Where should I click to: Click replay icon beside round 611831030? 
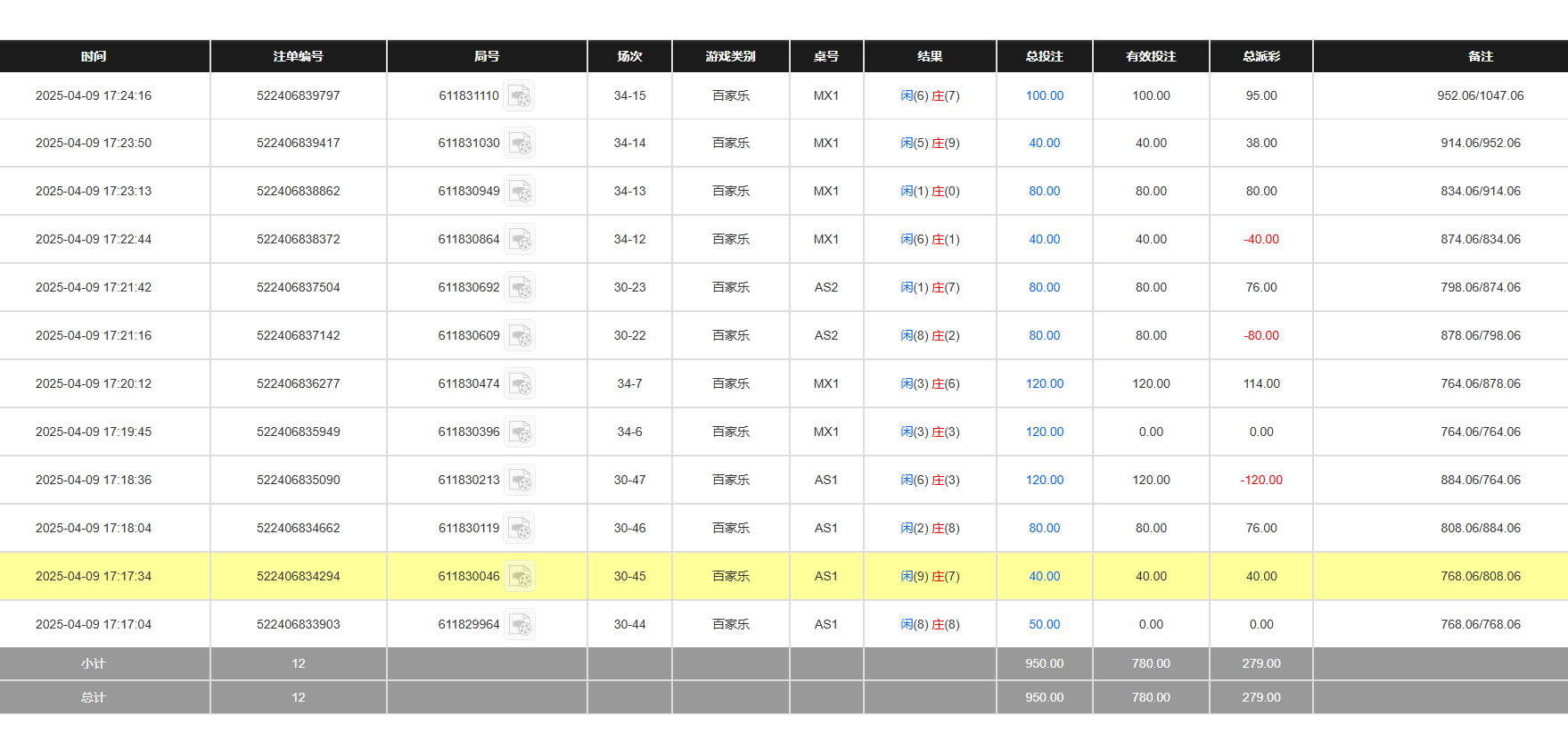click(x=520, y=143)
